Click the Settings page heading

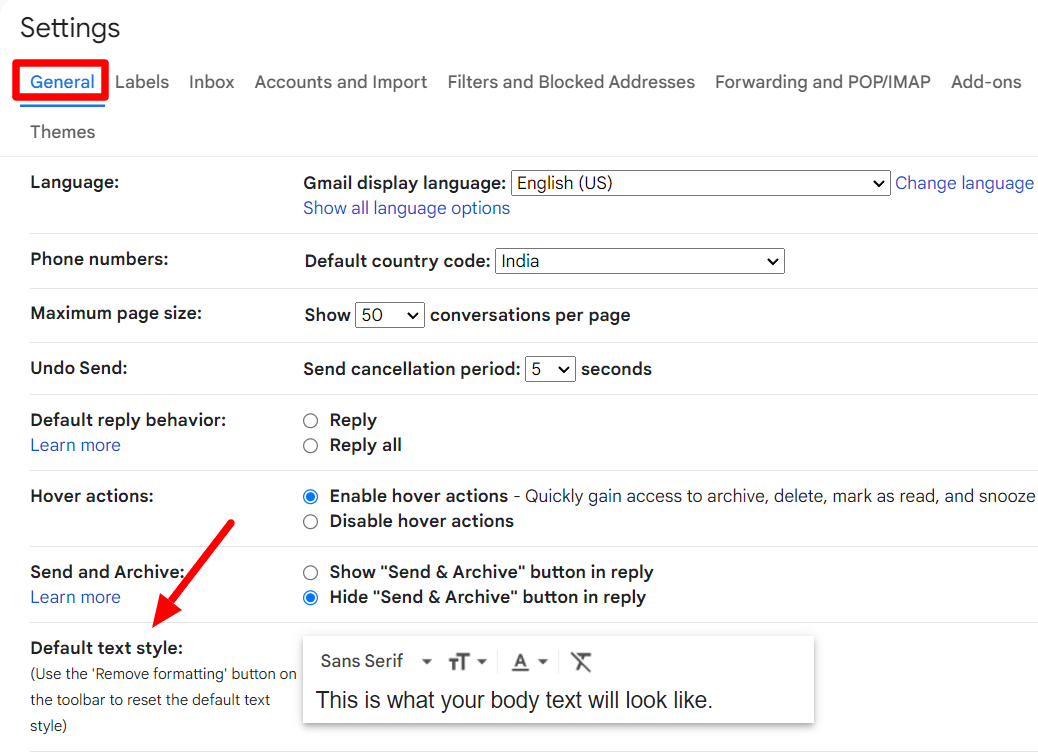70,28
